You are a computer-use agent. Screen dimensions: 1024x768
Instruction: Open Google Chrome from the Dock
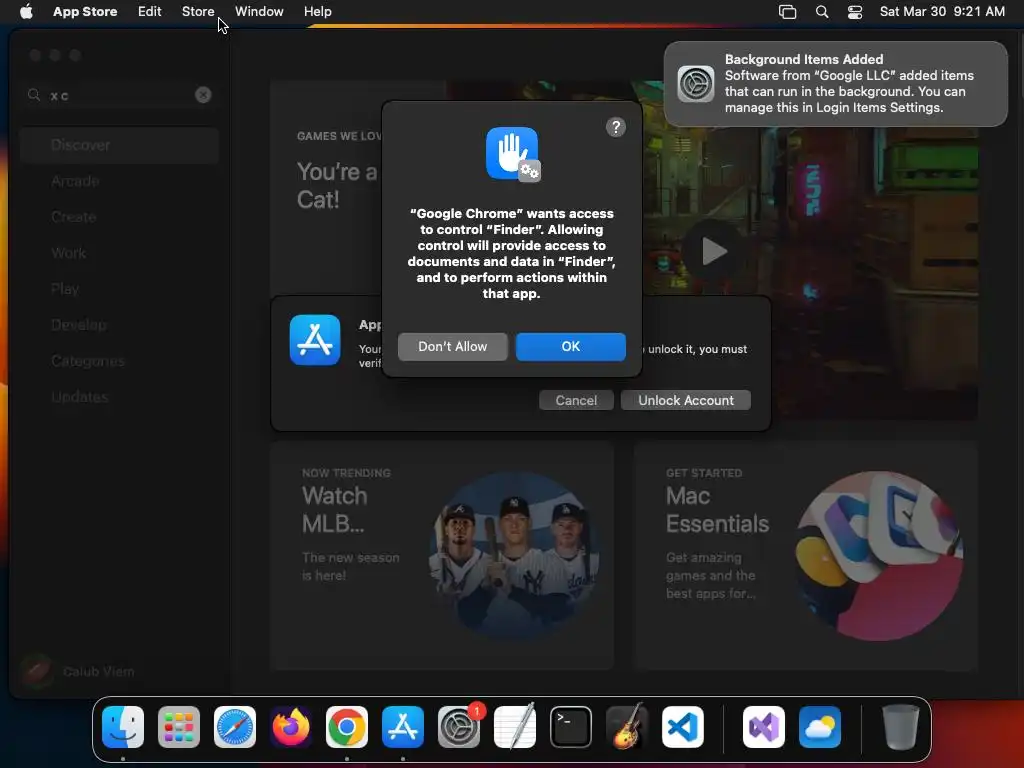(347, 727)
